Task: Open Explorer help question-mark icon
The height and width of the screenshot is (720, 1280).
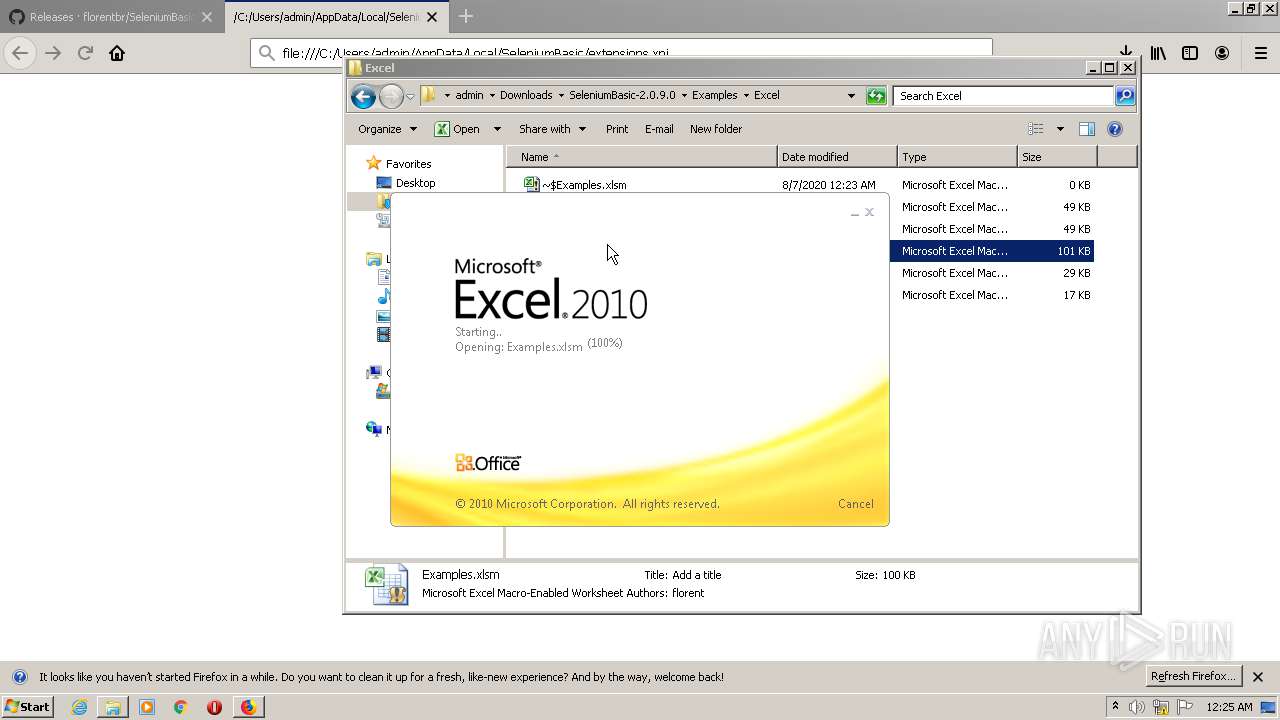Action: tap(1115, 129)
